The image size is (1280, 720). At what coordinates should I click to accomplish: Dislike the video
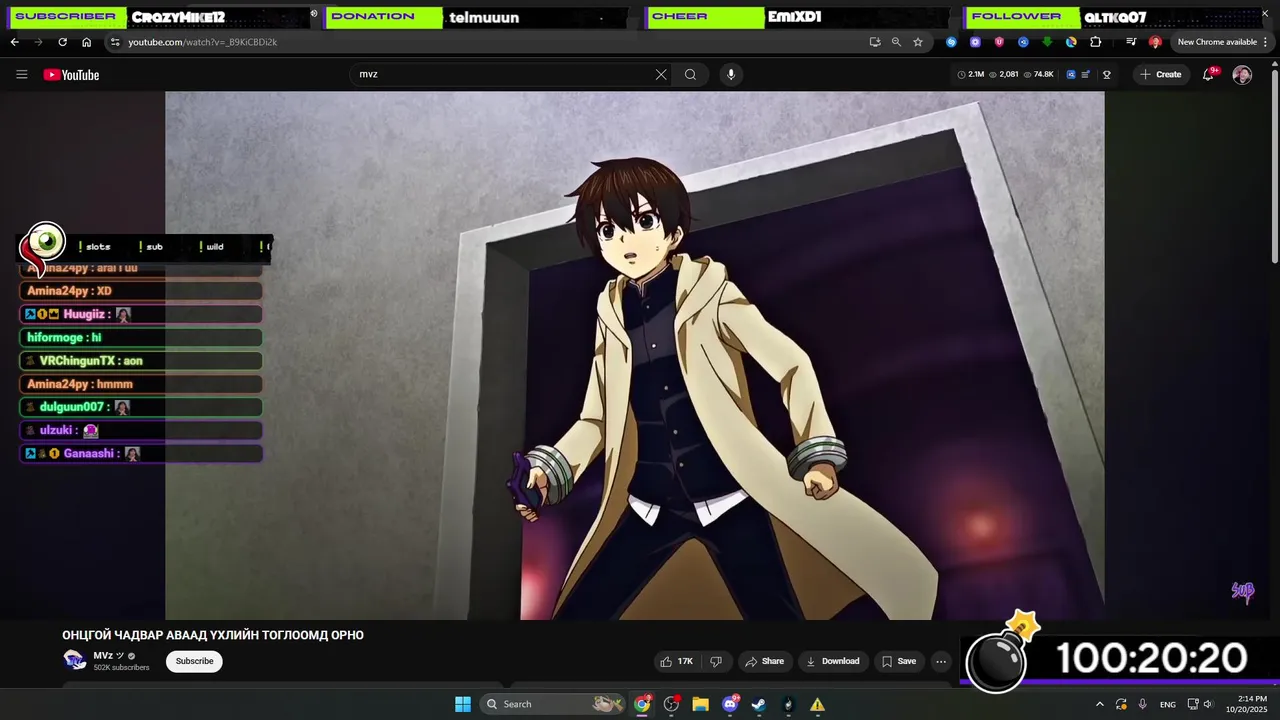click(x=716, y=661)
